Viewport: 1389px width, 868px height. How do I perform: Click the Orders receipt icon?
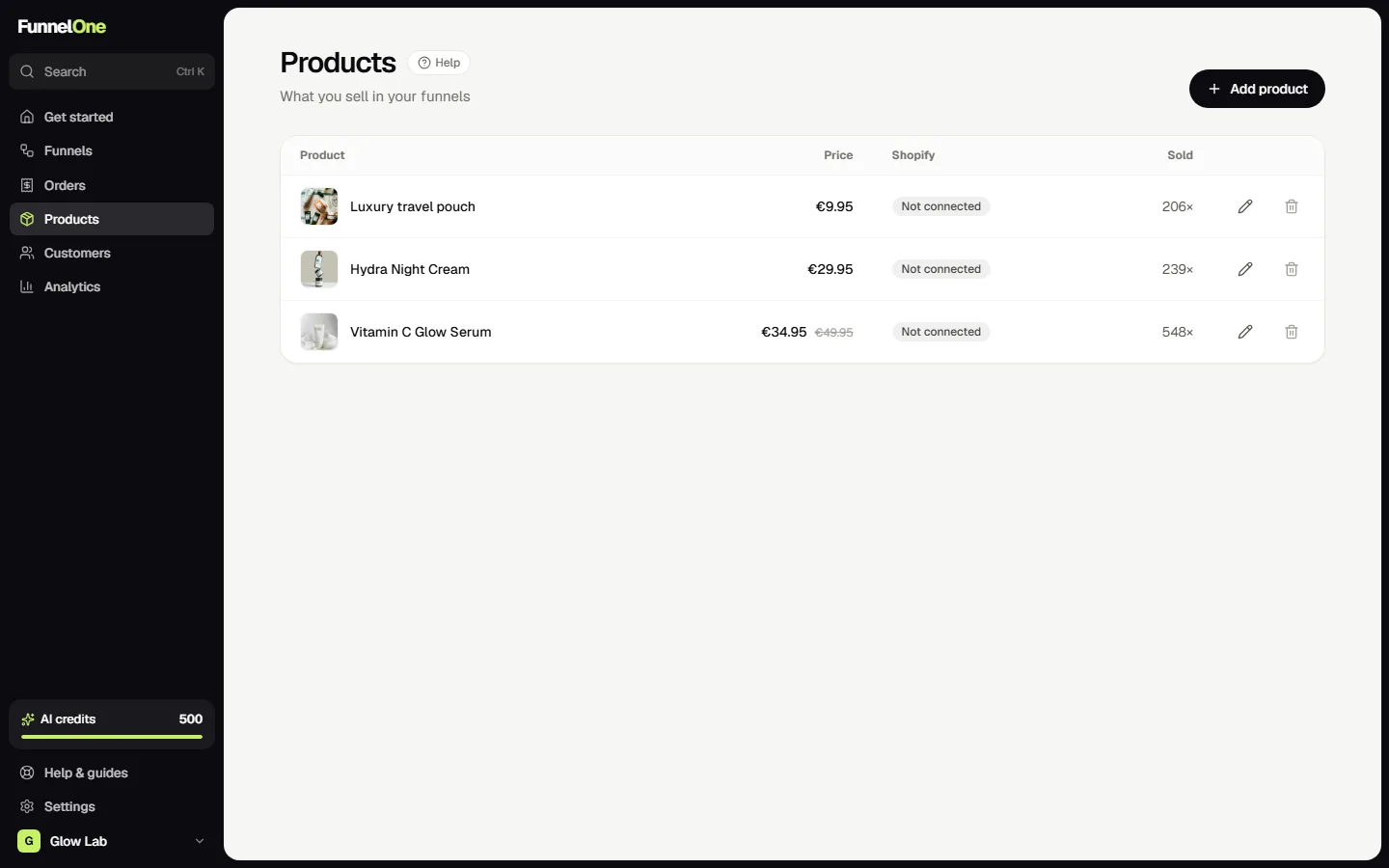pos(27,185)
